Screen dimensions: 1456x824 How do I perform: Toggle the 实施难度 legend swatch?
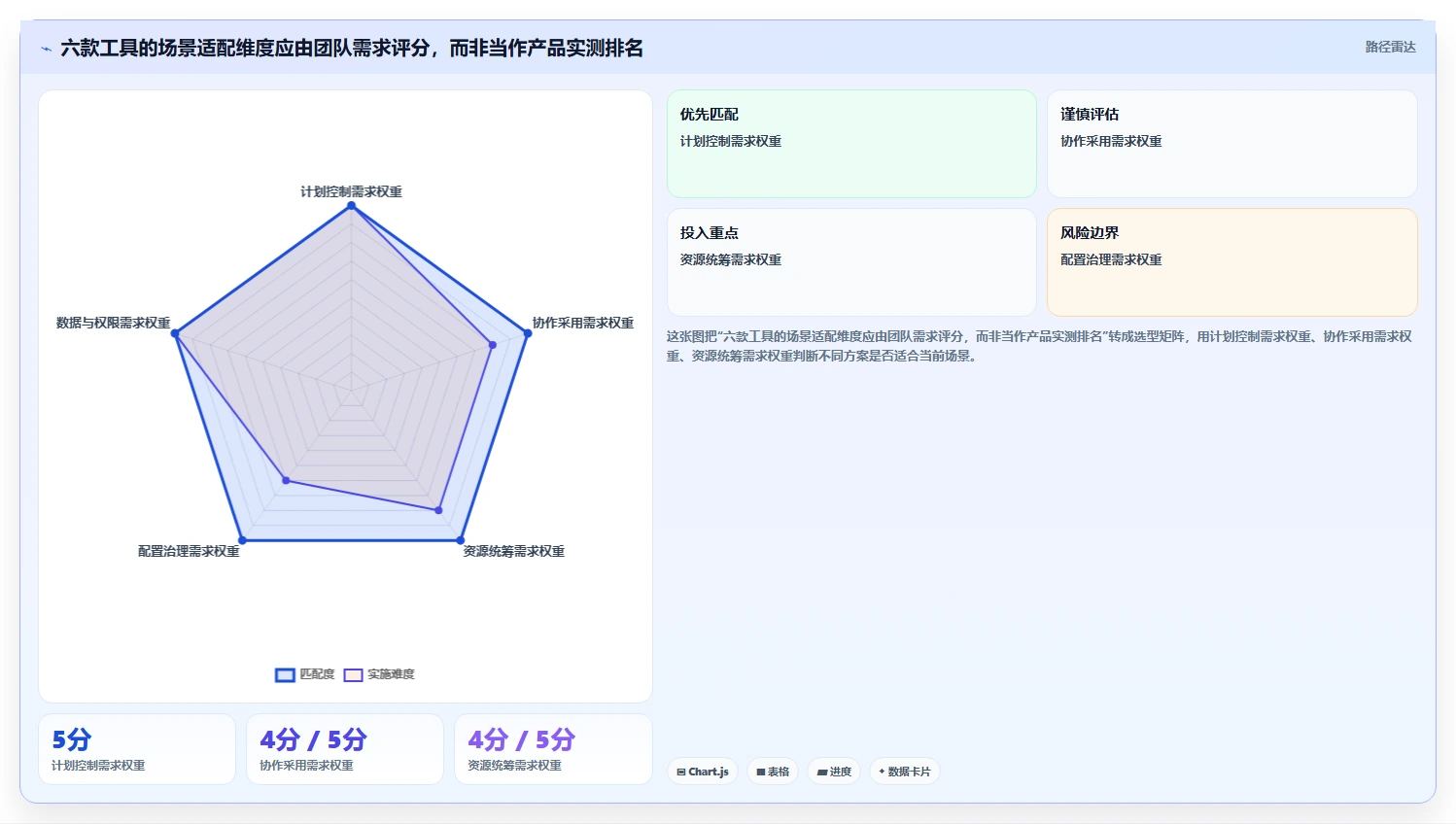point(353,674)
